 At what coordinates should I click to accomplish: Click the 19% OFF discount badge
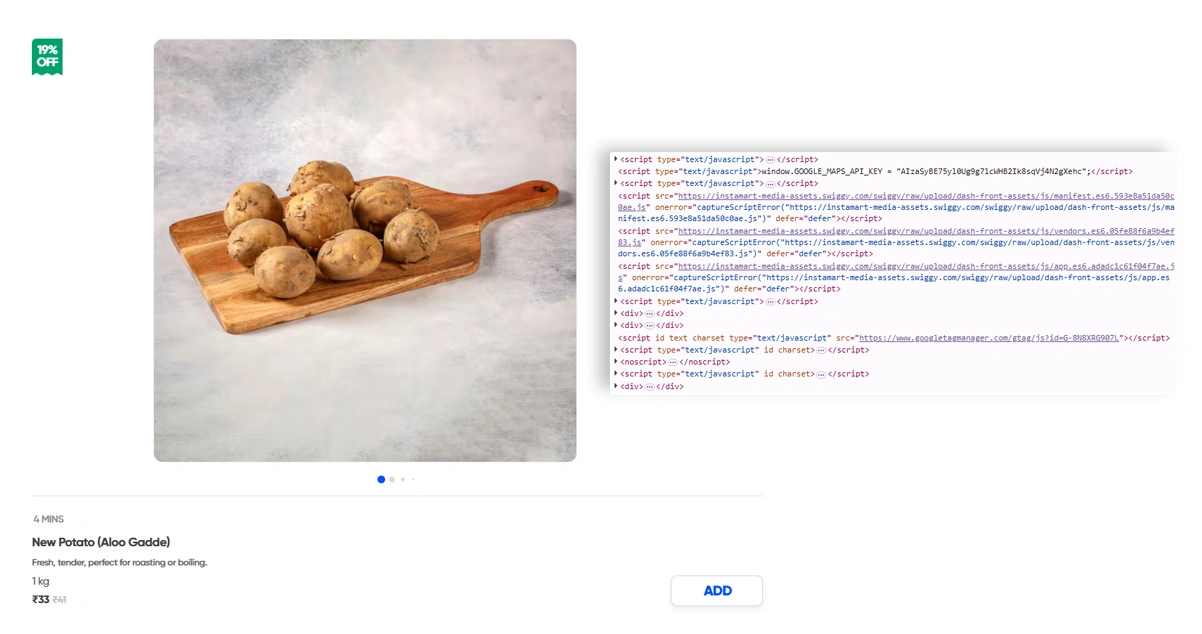pos(47,56)
